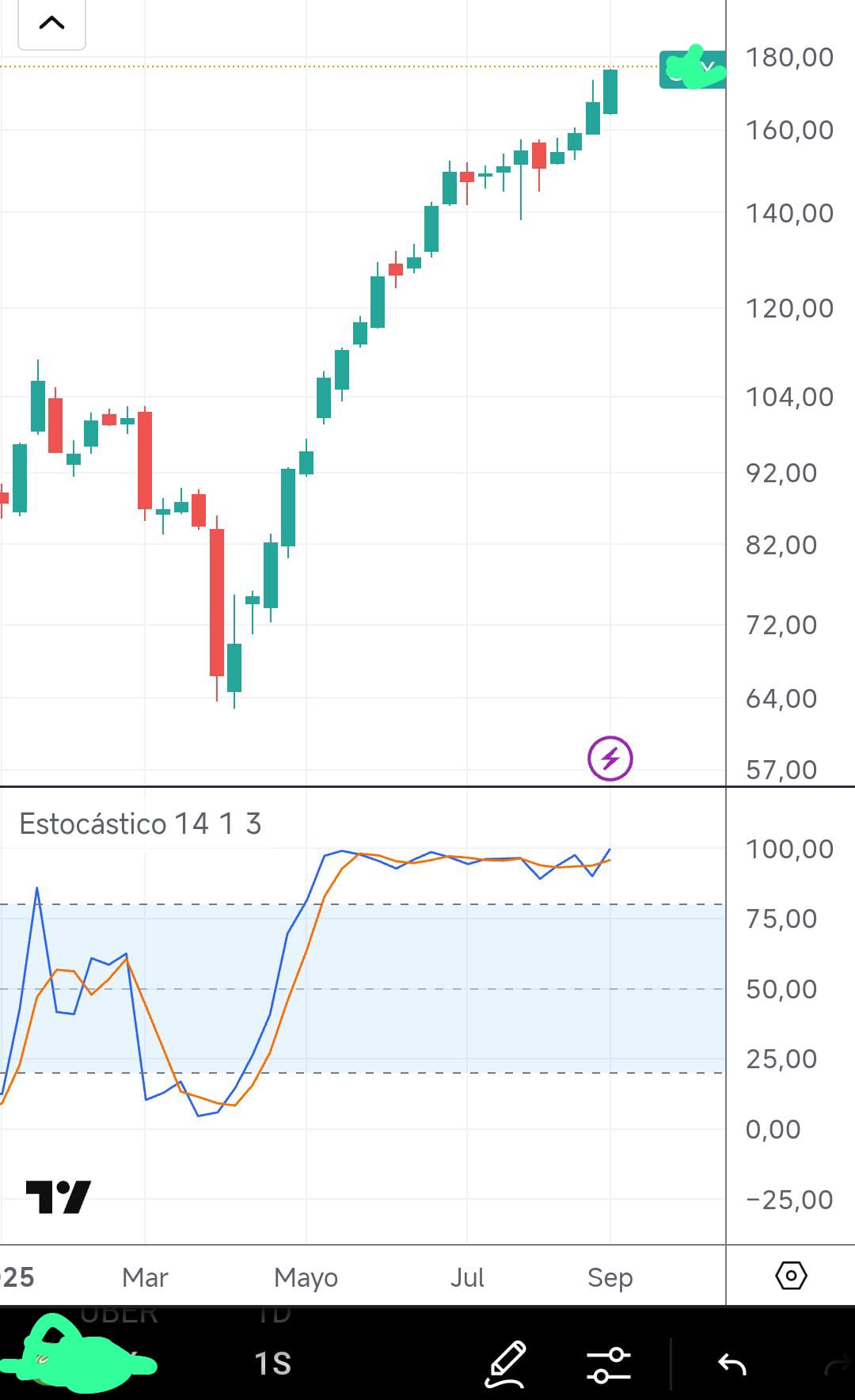
Task: Select the Mayo label on time axis
Action: coord(306,1277)
